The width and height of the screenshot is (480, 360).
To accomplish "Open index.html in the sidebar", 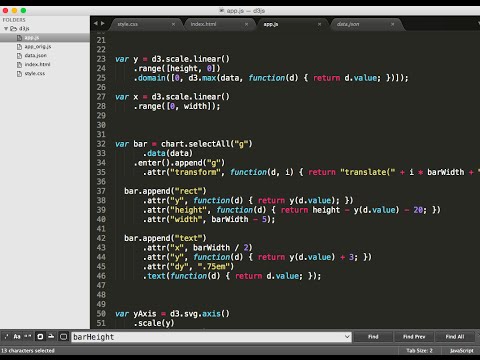I will [x=45, y=65].
